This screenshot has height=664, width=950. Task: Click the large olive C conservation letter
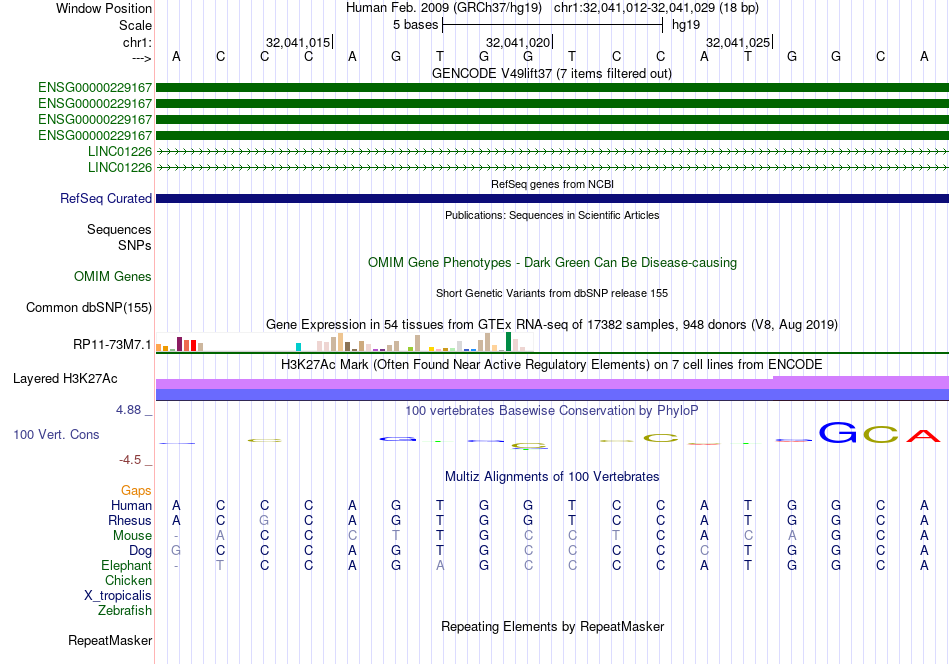[880, 434]
